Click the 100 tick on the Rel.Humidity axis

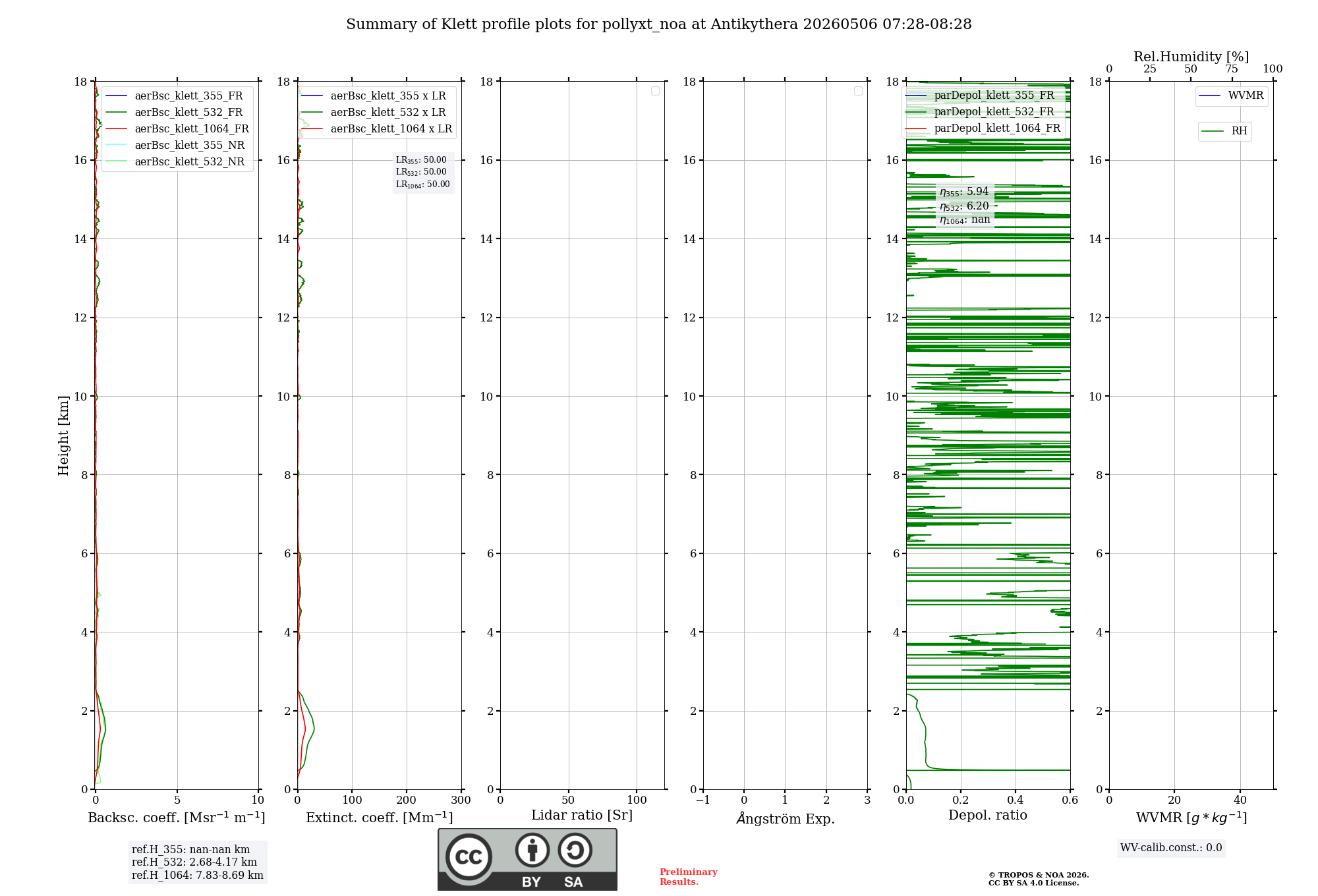[x=1273, y=69]
